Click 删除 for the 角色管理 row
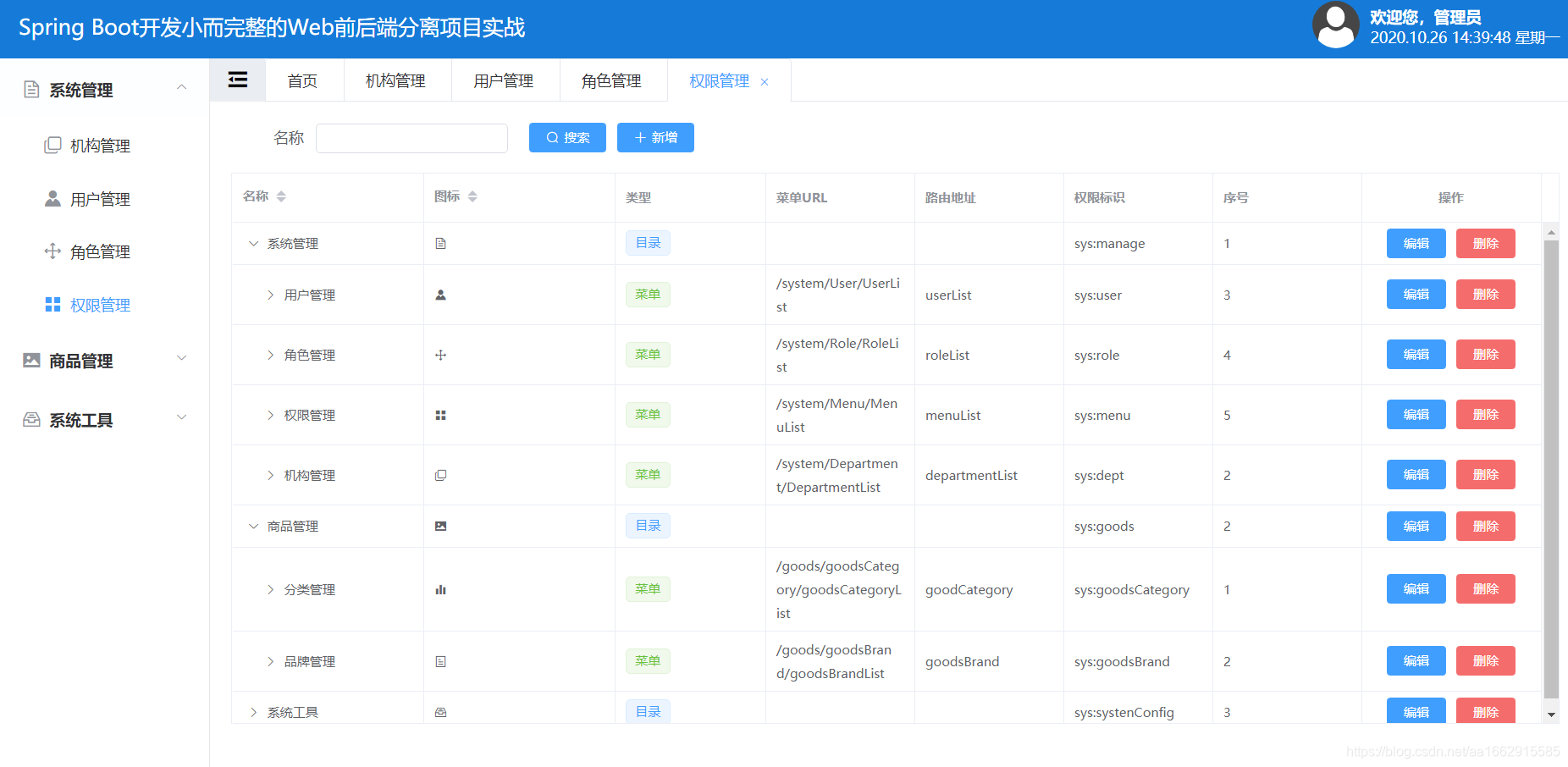1568x767 pixels. pyautogui.click(x=1486, y=354)
